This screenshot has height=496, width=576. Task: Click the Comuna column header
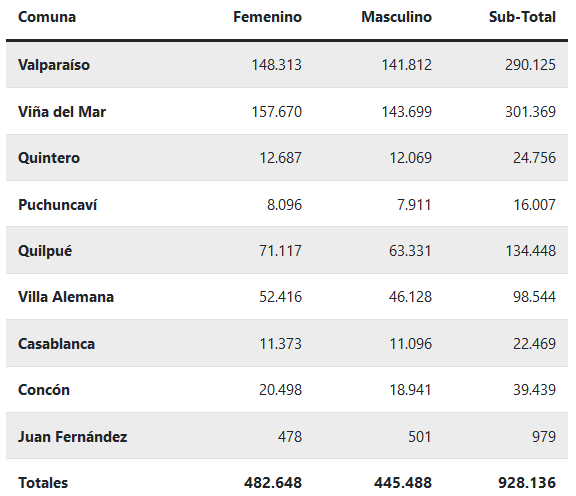point(47,17)
